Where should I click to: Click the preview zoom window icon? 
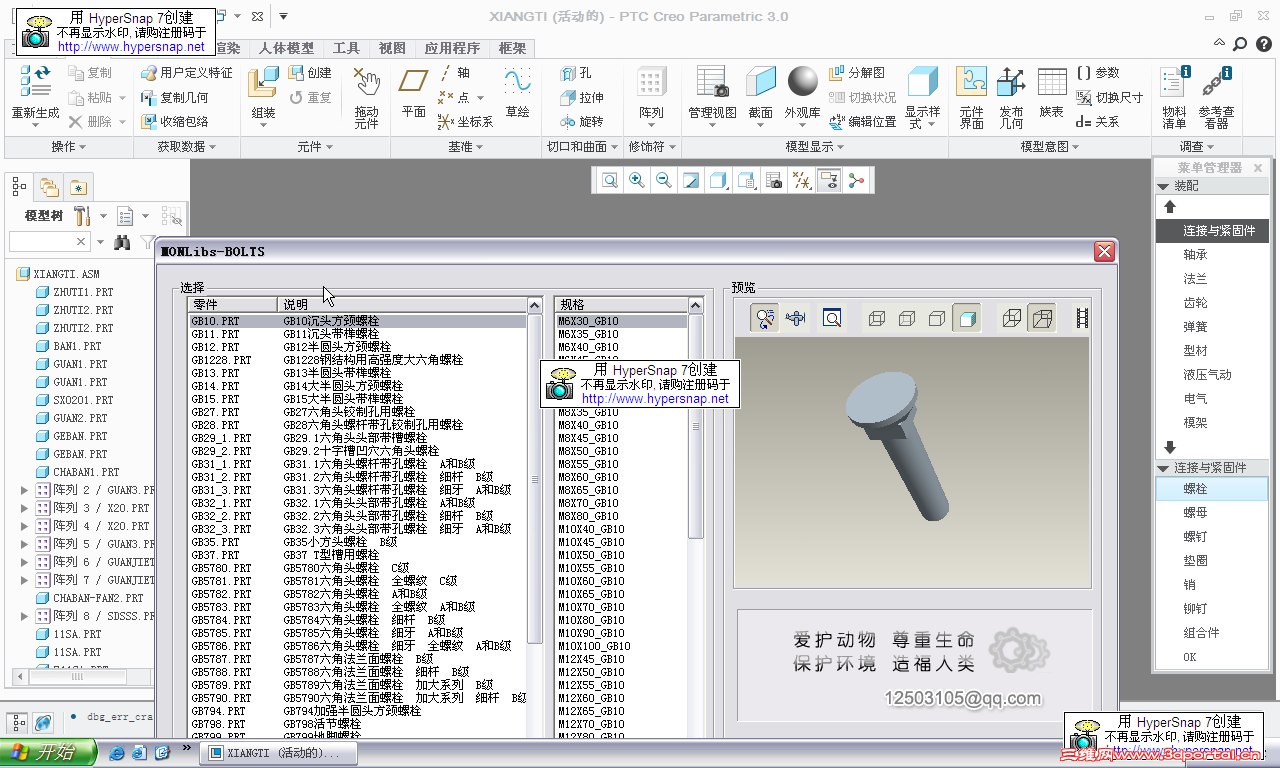(832, 318)
